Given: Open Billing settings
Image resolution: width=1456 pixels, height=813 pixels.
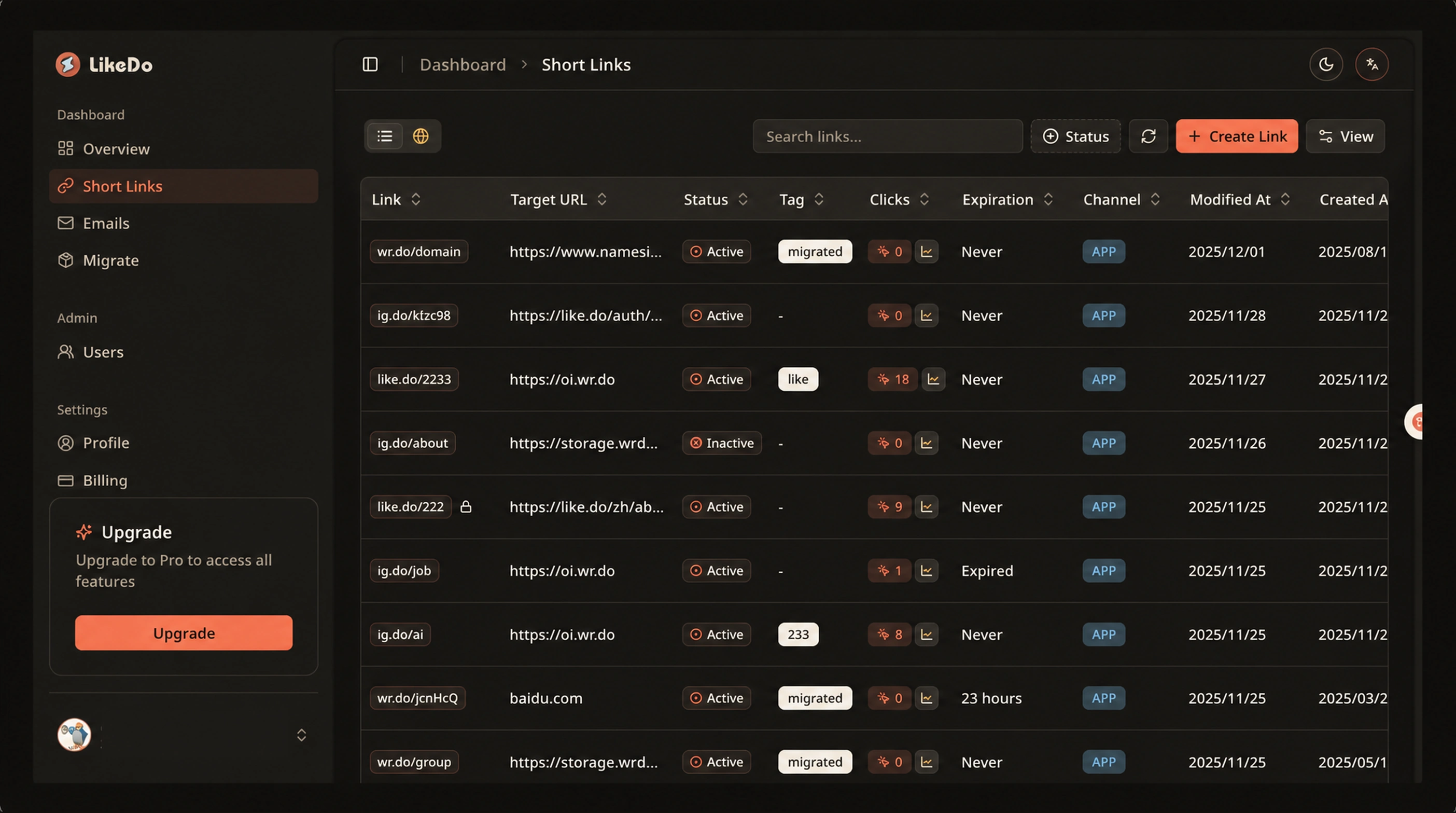Looking at the screenshot, I should tap(183, 480).
